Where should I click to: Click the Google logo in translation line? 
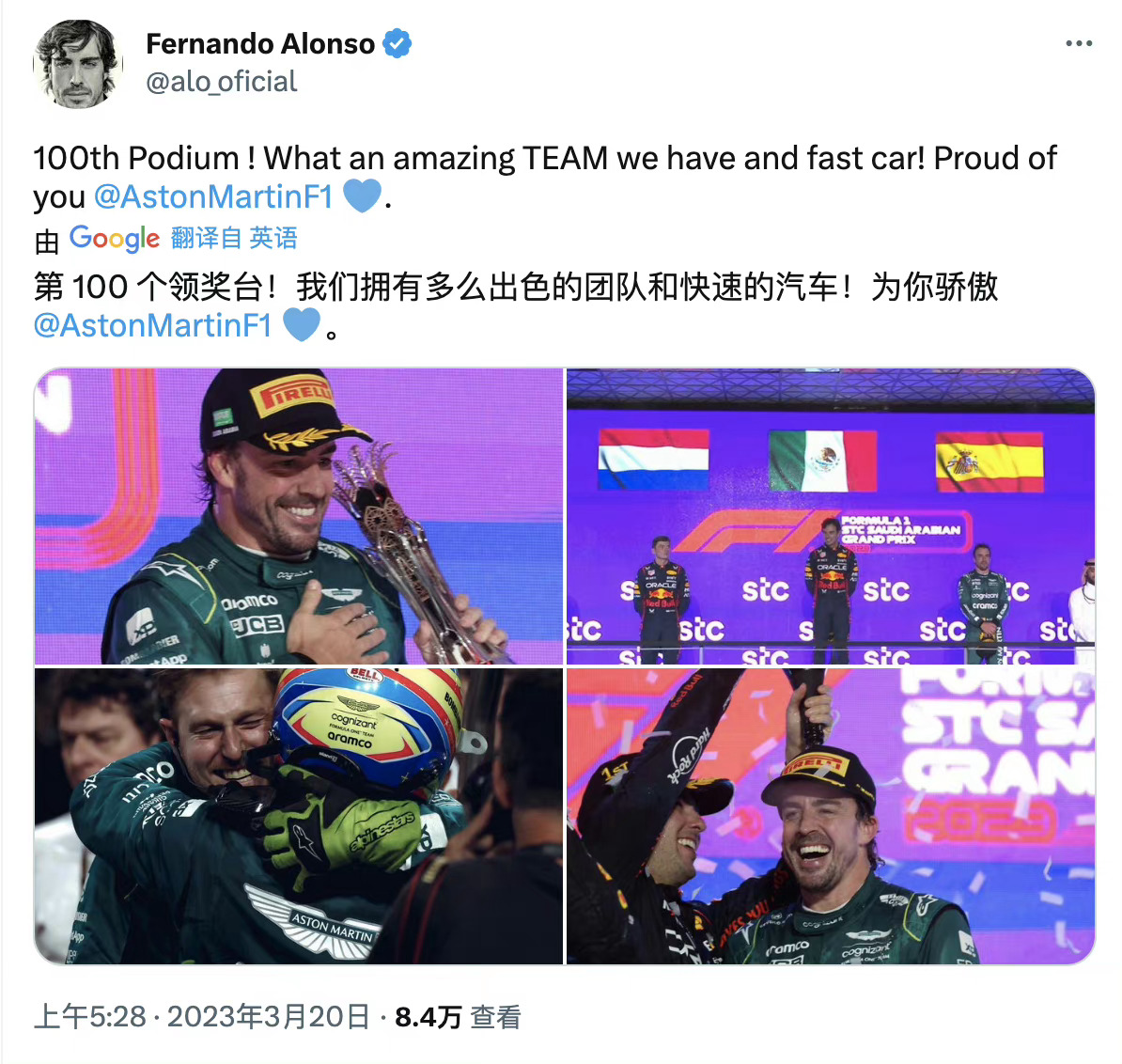[115, 239]
